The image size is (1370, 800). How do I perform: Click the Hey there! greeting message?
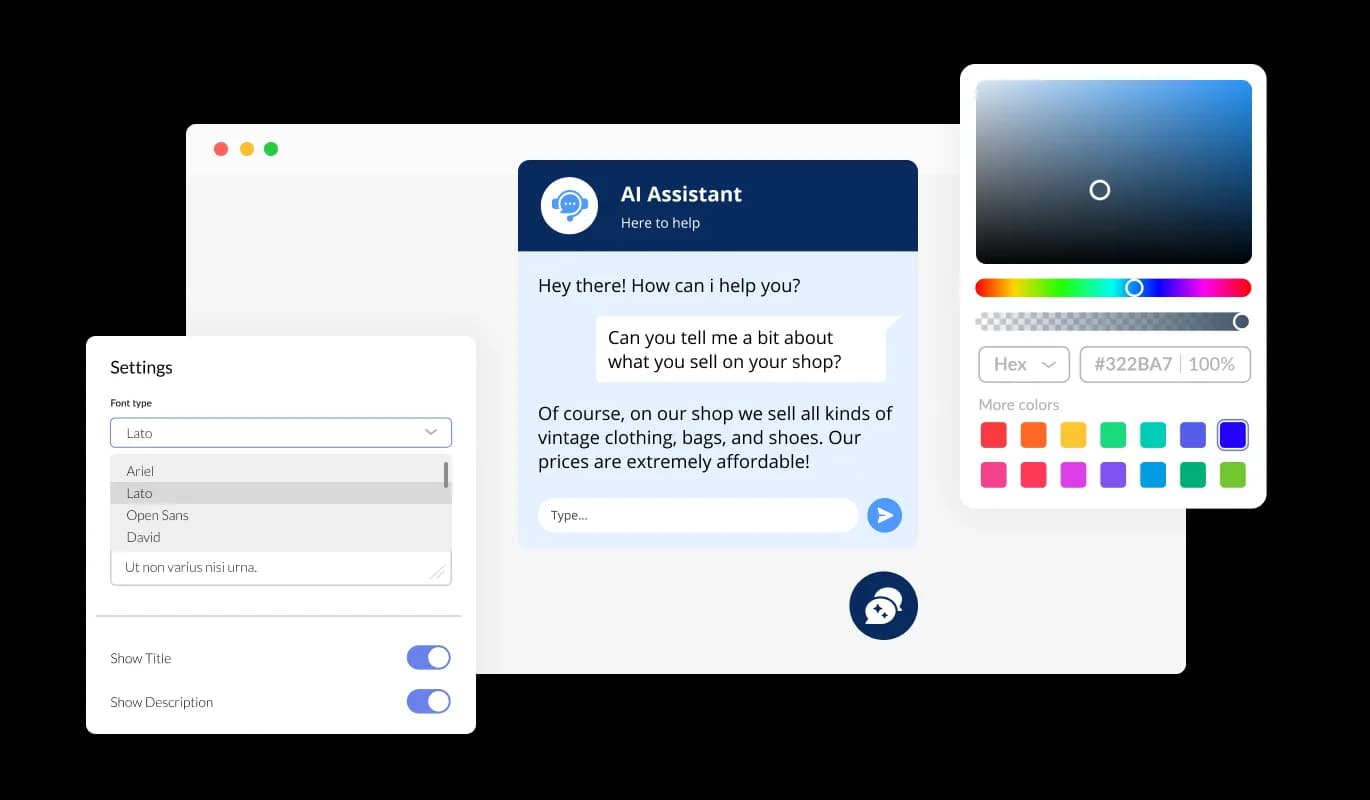[669, 285]
